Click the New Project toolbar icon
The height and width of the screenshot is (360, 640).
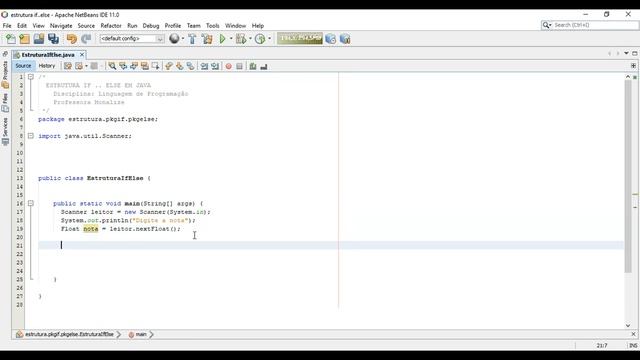click(x=24, y=39)
